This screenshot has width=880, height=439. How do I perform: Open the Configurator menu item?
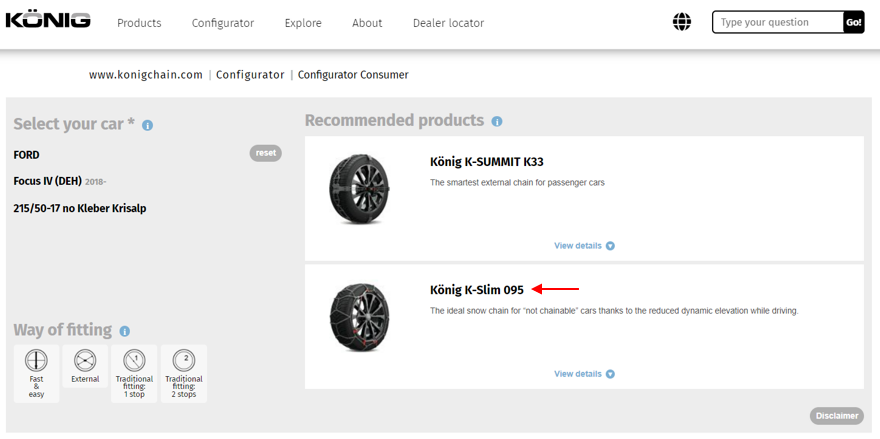222,23
